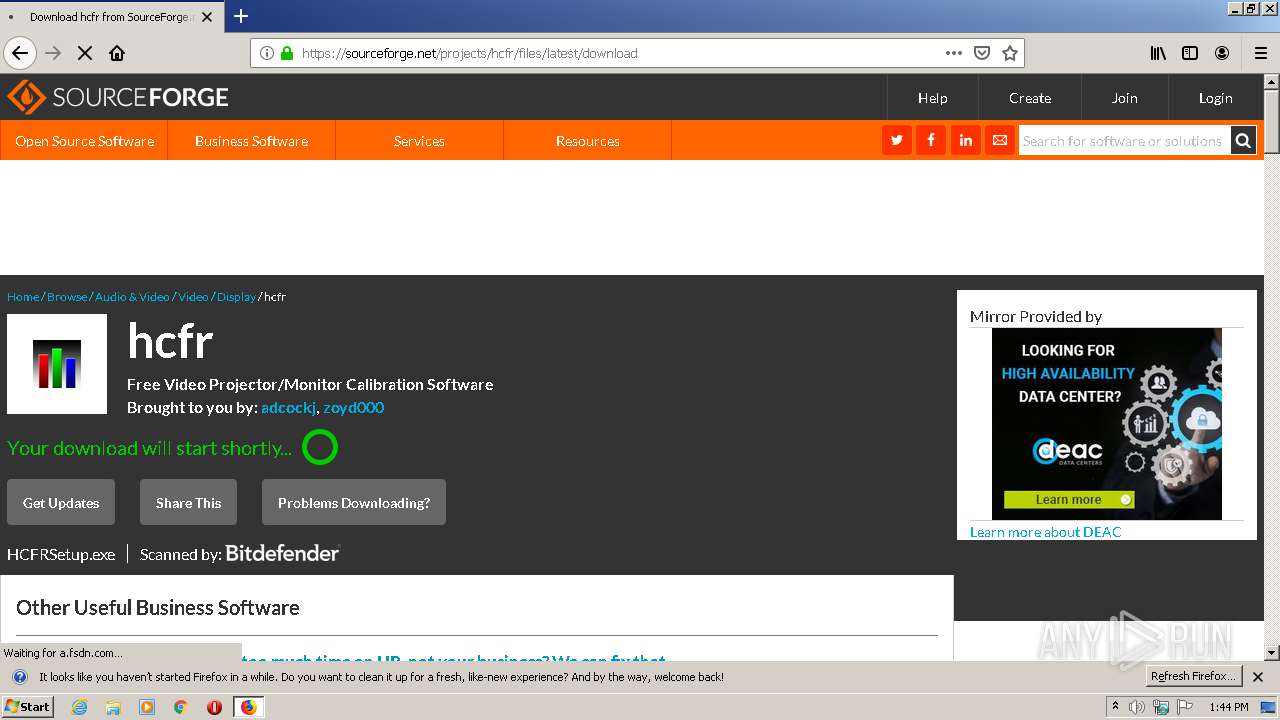
Task: Click the Share This button
Action: [x=188, y=503]
